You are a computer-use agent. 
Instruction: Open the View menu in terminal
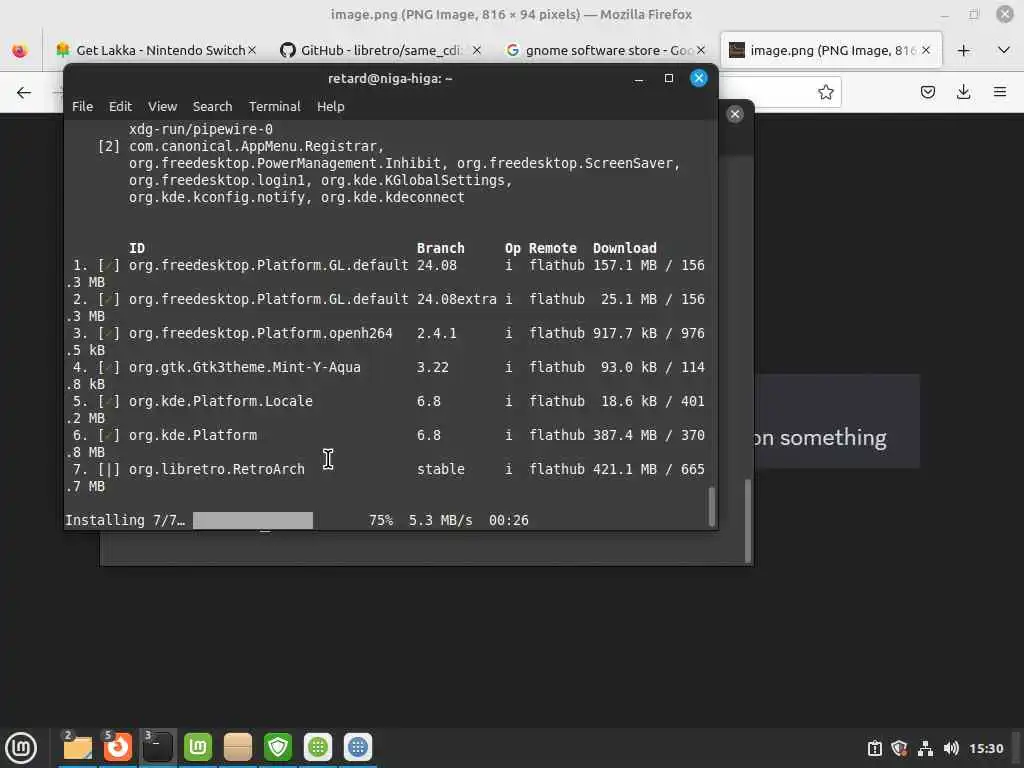click(x=163, y=106)
